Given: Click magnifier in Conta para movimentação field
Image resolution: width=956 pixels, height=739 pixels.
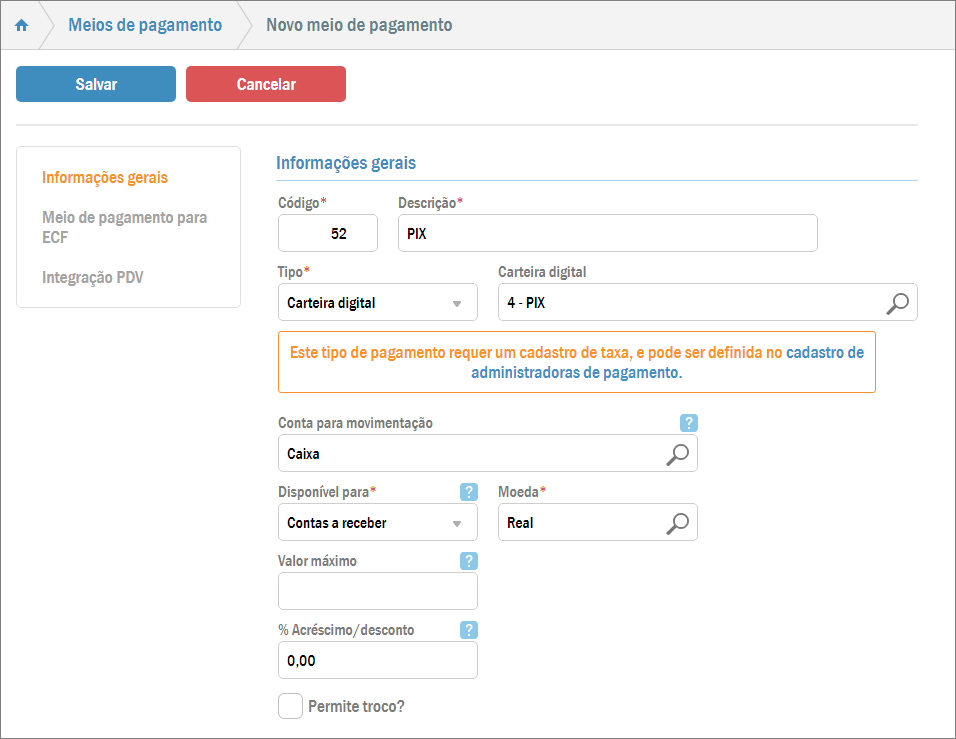Looking at the screenshot, I should click(x=677, y=453).
